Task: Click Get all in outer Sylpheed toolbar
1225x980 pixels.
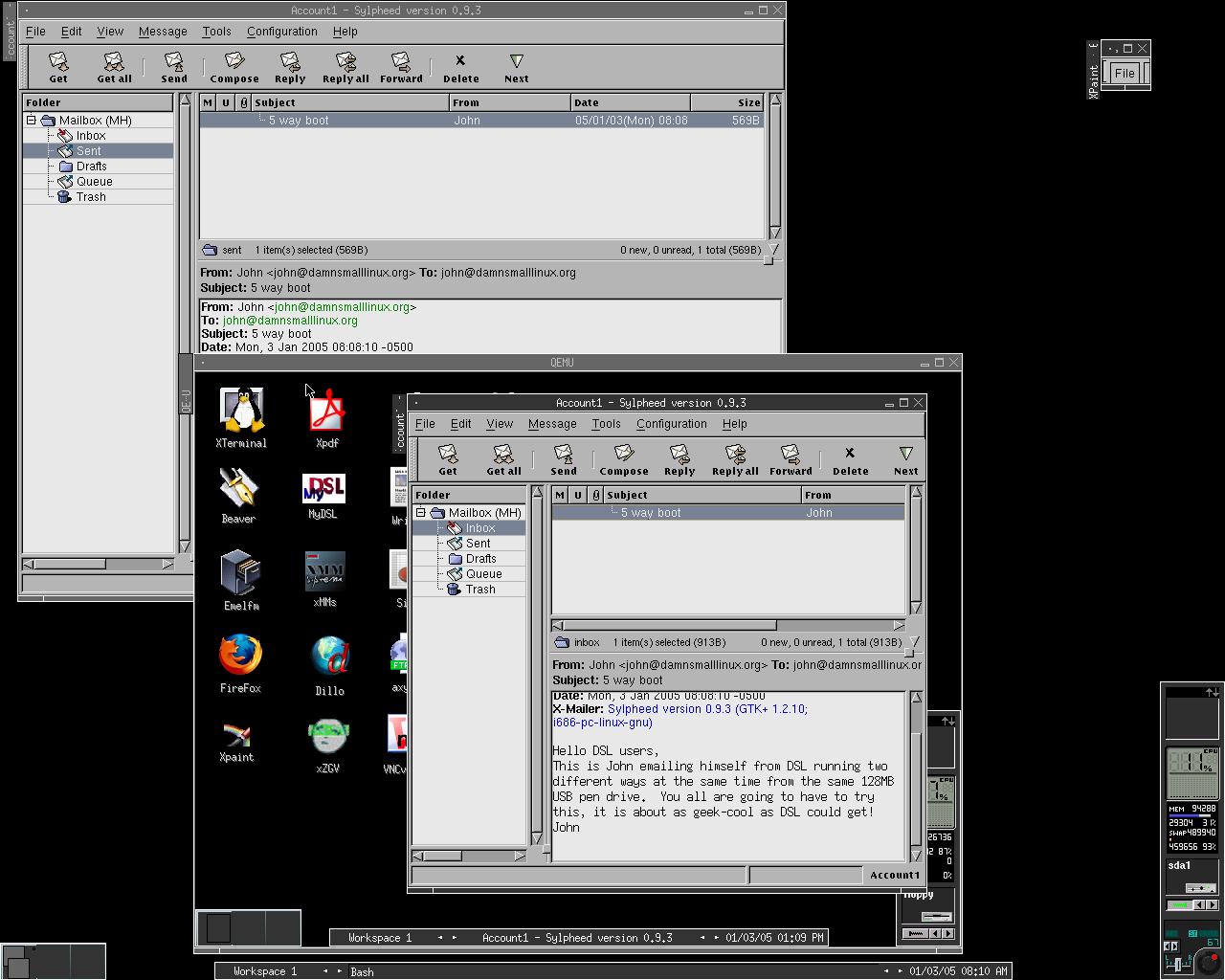Action: pos(114,68)
